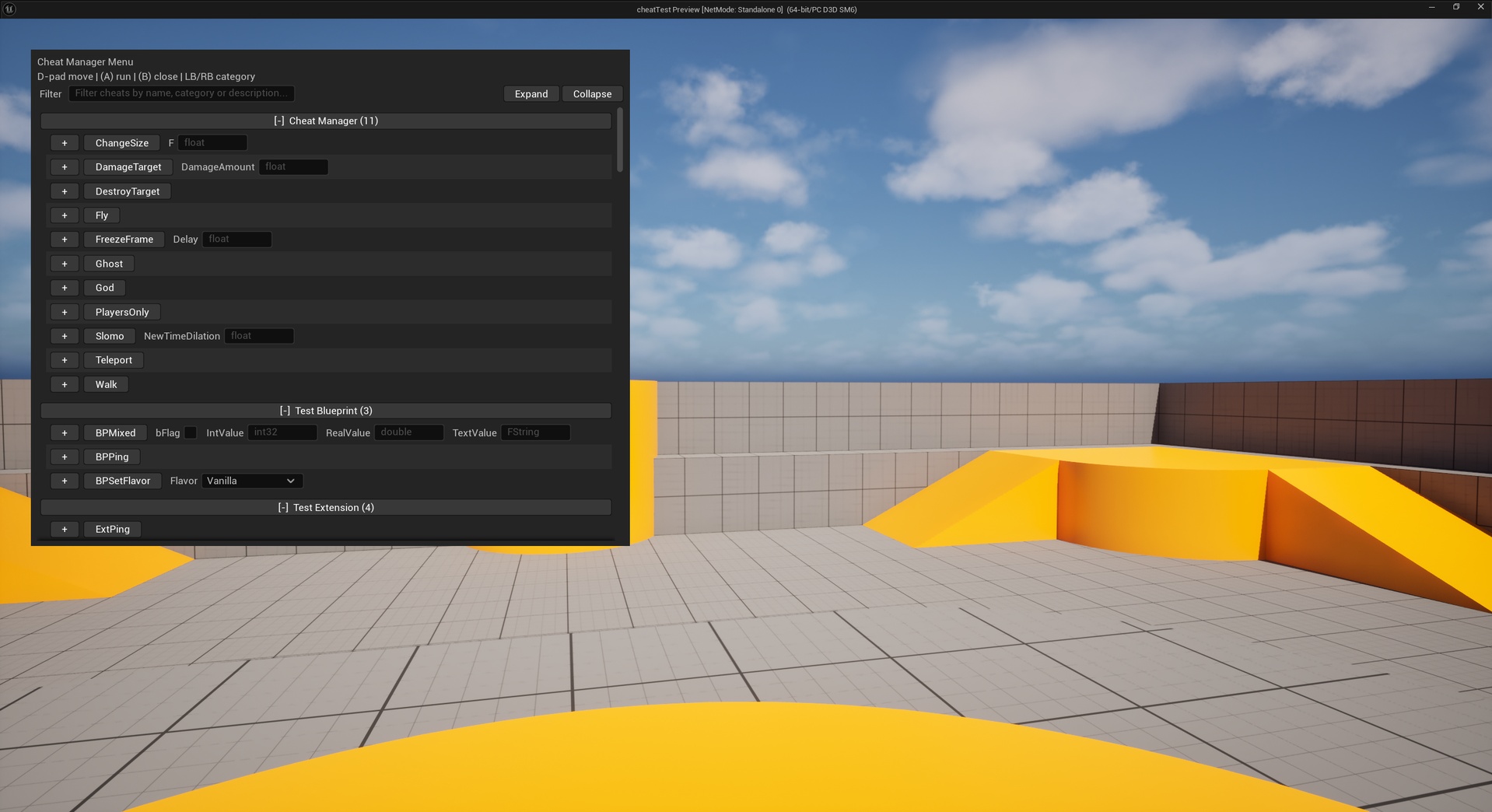Click the plus button beside FreezeFrame
The image size is (1492, 812).
coord(65,240)
